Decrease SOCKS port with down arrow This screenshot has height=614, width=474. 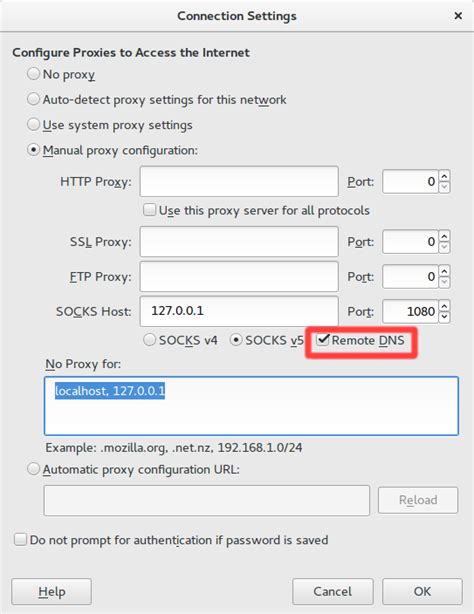pyautogui.click(x=444, y=317)
